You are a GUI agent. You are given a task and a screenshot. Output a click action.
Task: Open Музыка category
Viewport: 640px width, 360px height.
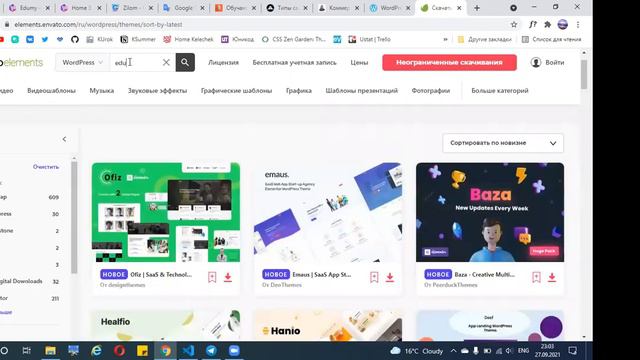(x=102, y=91)
